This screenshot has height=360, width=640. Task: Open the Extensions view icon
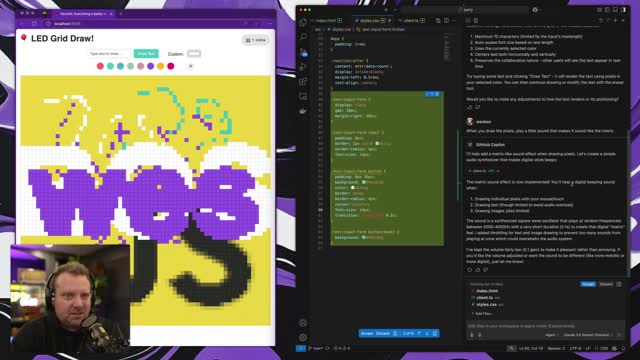[x=303, y=81]
